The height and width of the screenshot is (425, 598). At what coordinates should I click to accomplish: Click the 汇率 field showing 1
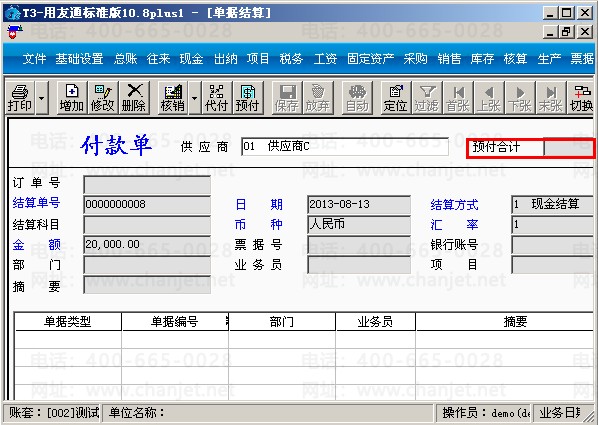(x=552, y=225)
